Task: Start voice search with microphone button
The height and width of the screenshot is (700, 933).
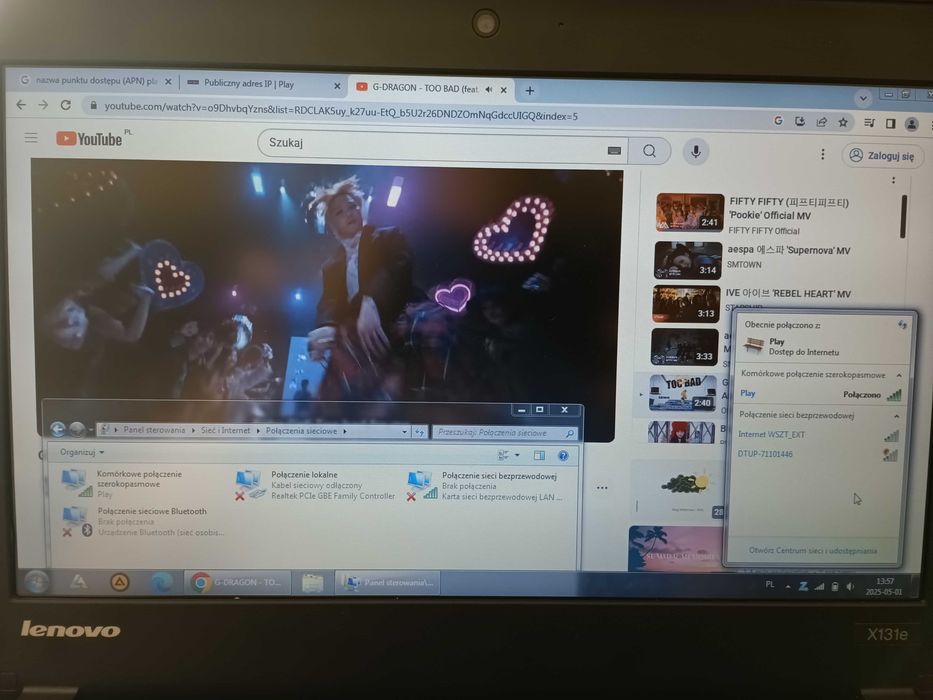Action: point(696,152)
